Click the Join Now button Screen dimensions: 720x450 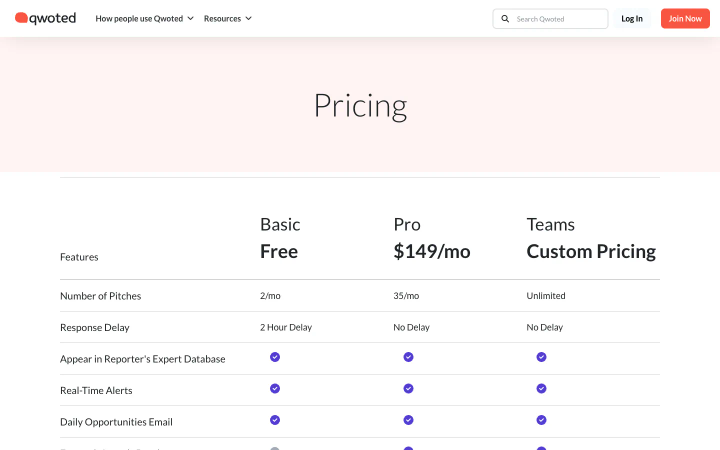tap(685, 19)
